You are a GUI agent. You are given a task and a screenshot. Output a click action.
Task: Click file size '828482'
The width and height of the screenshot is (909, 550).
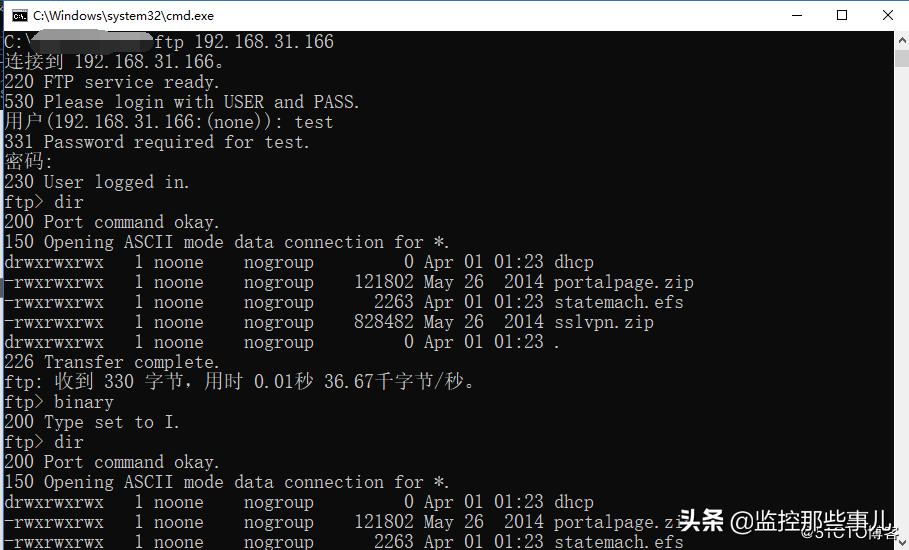pyautogui.click(x=384, y=322)
